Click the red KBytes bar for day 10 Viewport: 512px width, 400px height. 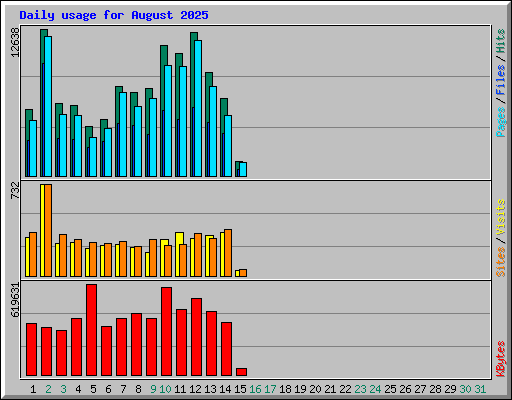166,331
